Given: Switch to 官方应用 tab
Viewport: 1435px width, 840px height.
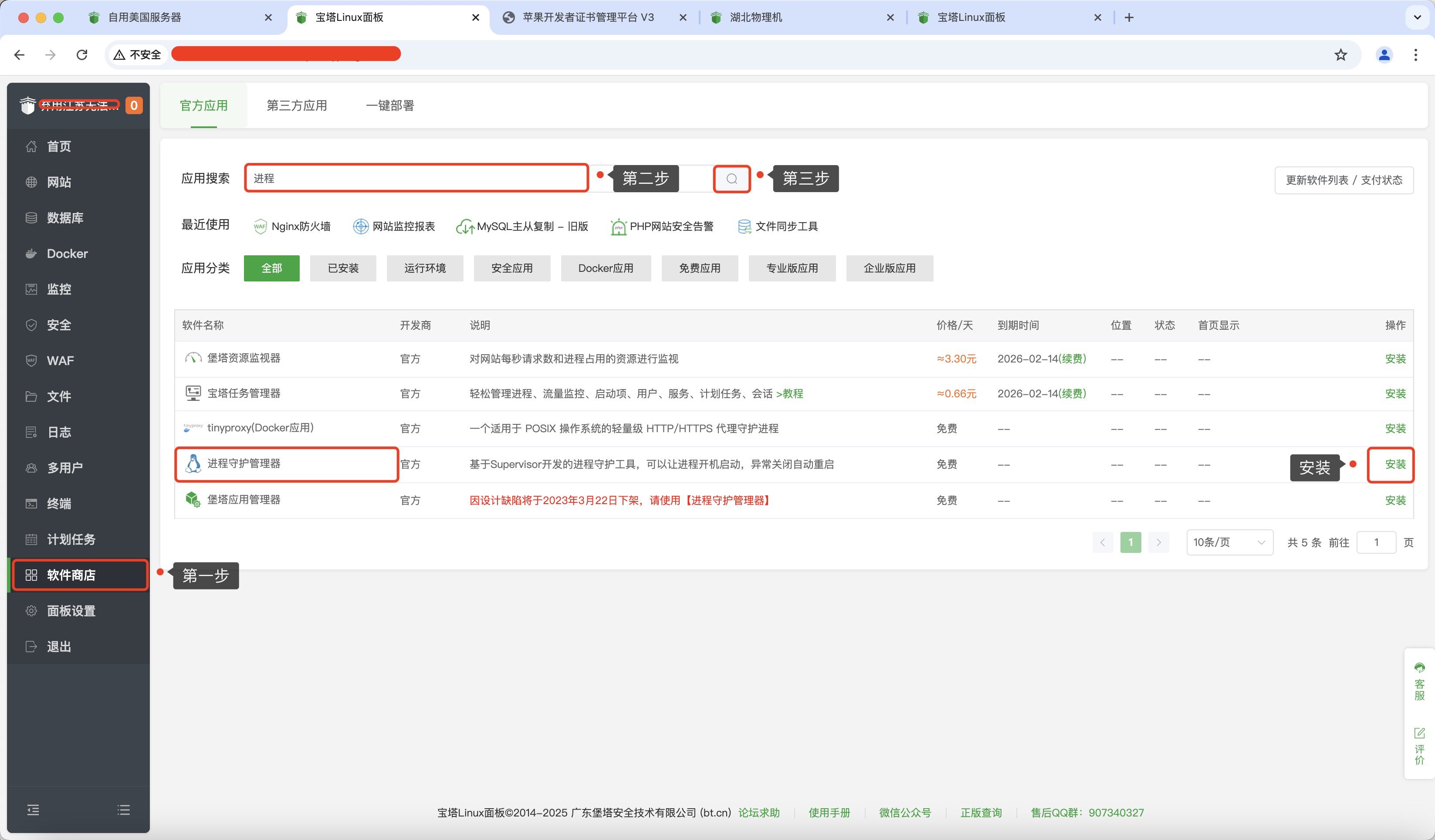Looking at the screenshot, I should 204,105.
